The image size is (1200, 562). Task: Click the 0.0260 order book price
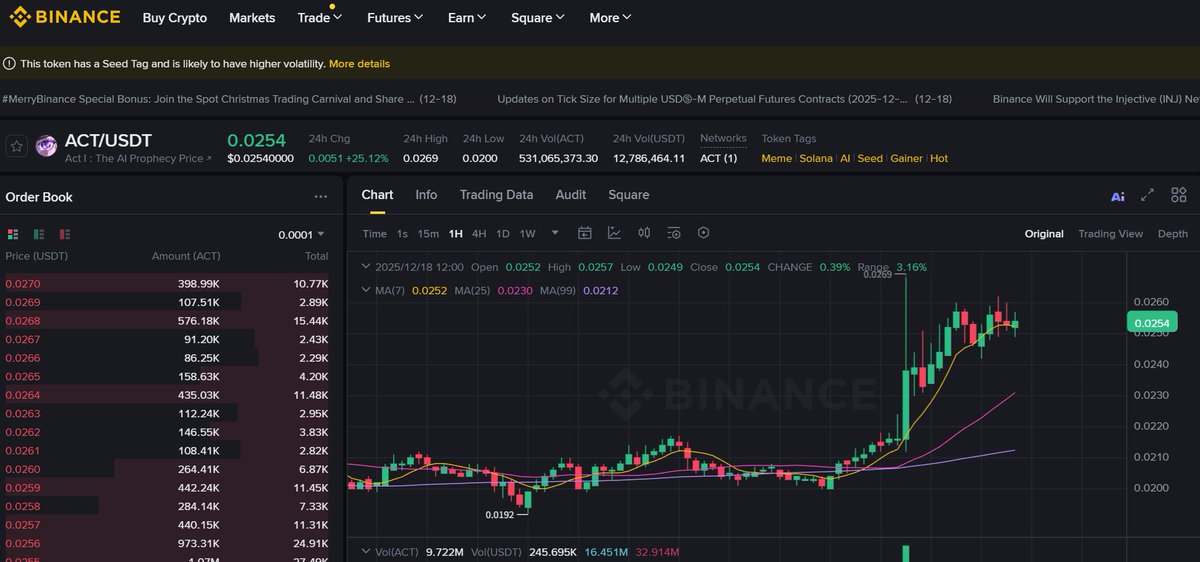23,469
